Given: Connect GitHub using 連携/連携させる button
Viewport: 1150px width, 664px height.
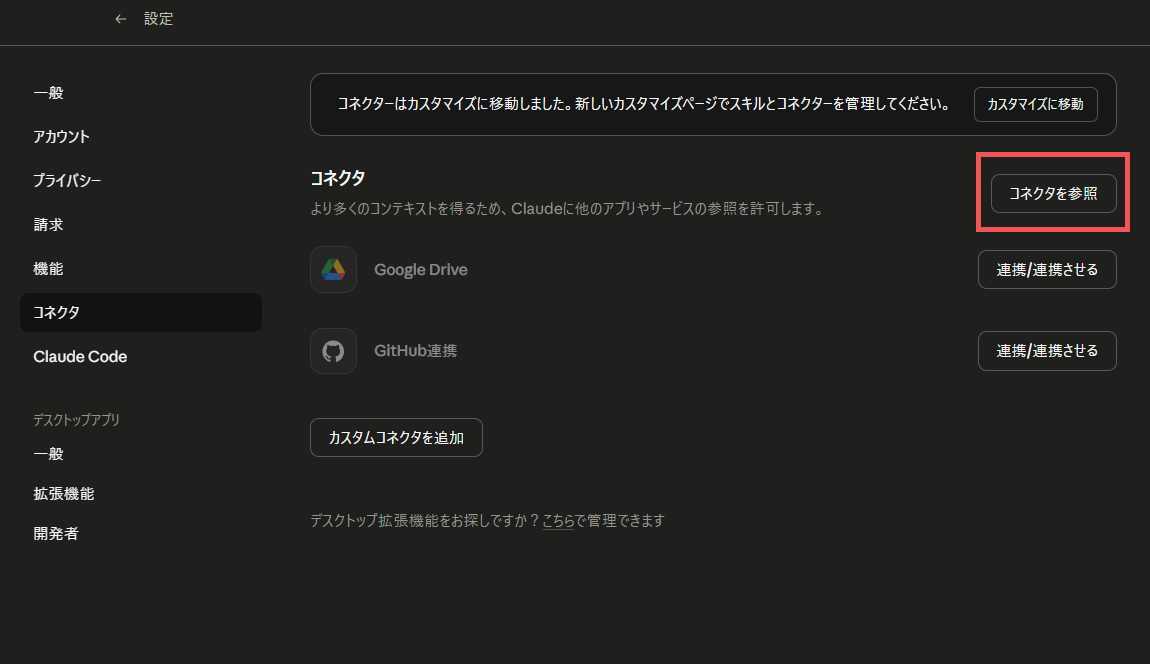Looking at the screenshot, I should (1046, 351).
